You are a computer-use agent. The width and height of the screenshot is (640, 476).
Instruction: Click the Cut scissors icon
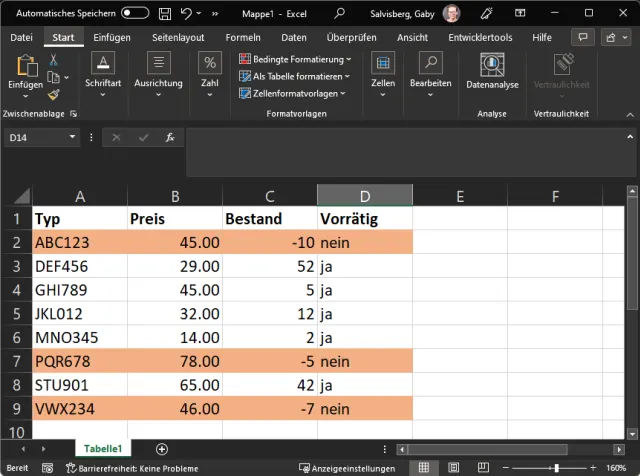[53, 60]
